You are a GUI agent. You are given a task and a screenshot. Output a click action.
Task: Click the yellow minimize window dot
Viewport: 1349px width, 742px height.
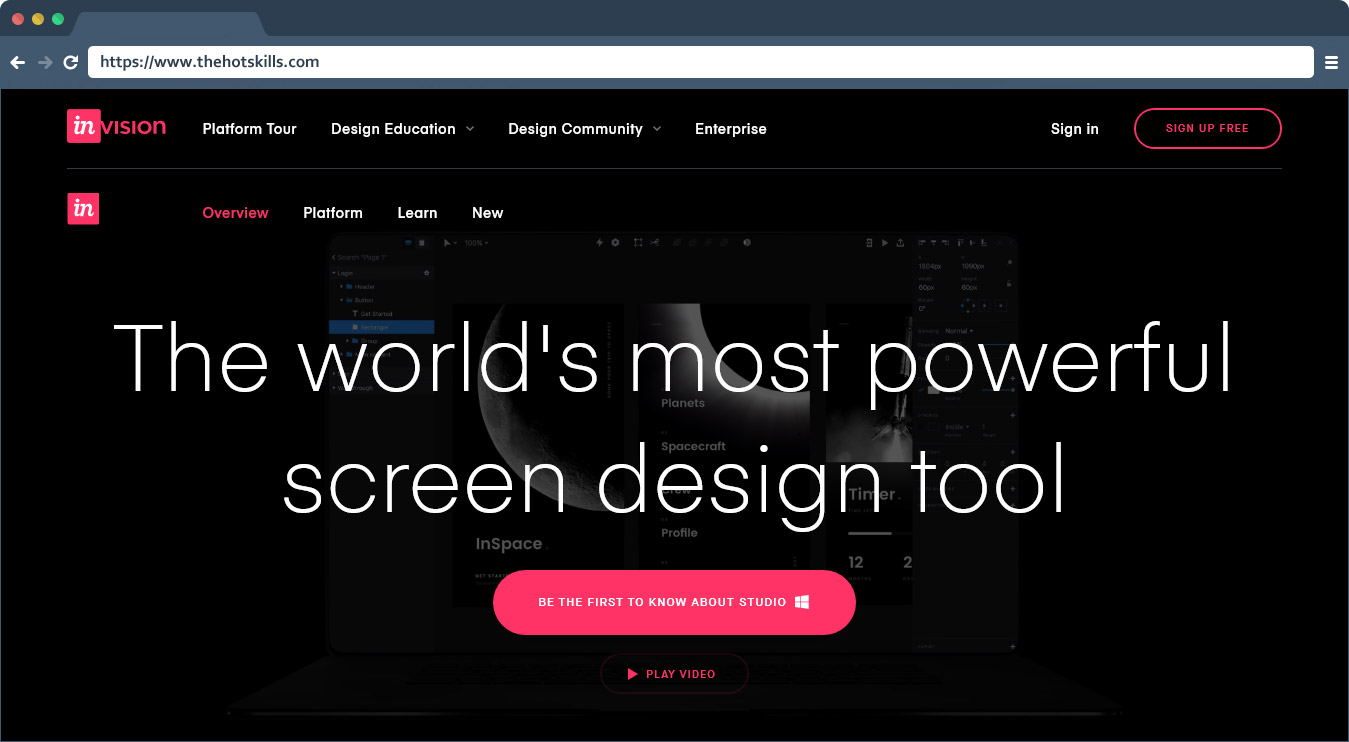[x=38, y=19]
